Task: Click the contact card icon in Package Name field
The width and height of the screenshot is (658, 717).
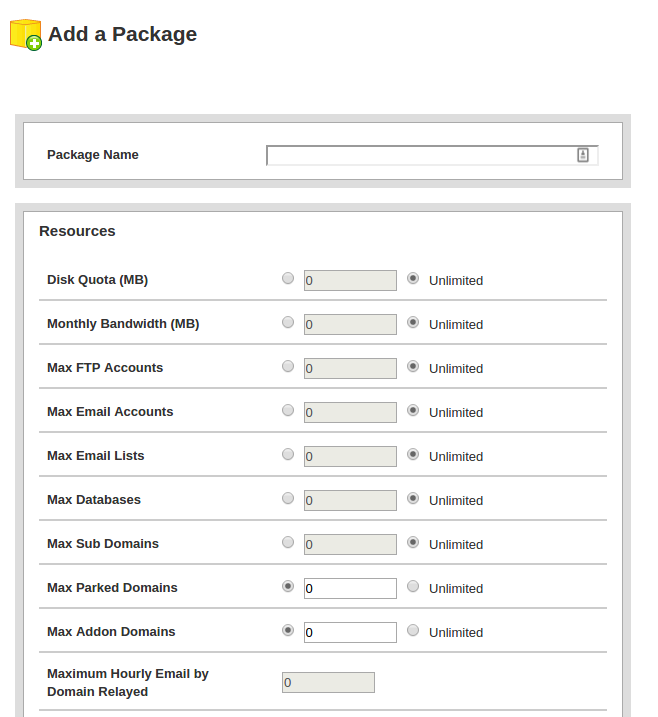Action: 583,155
